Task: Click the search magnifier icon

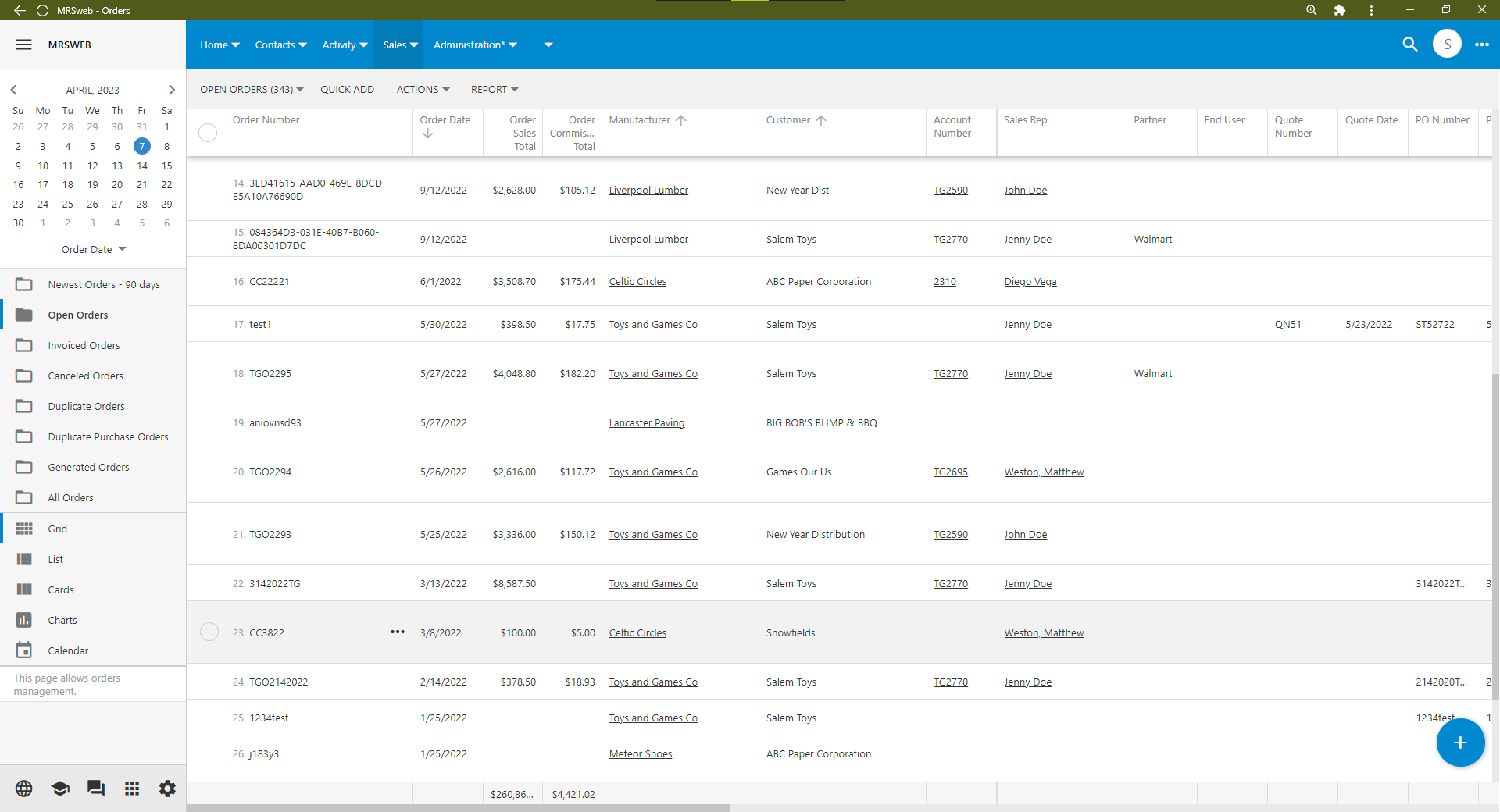Action: pyautogui.click(x=1410, y=45)
